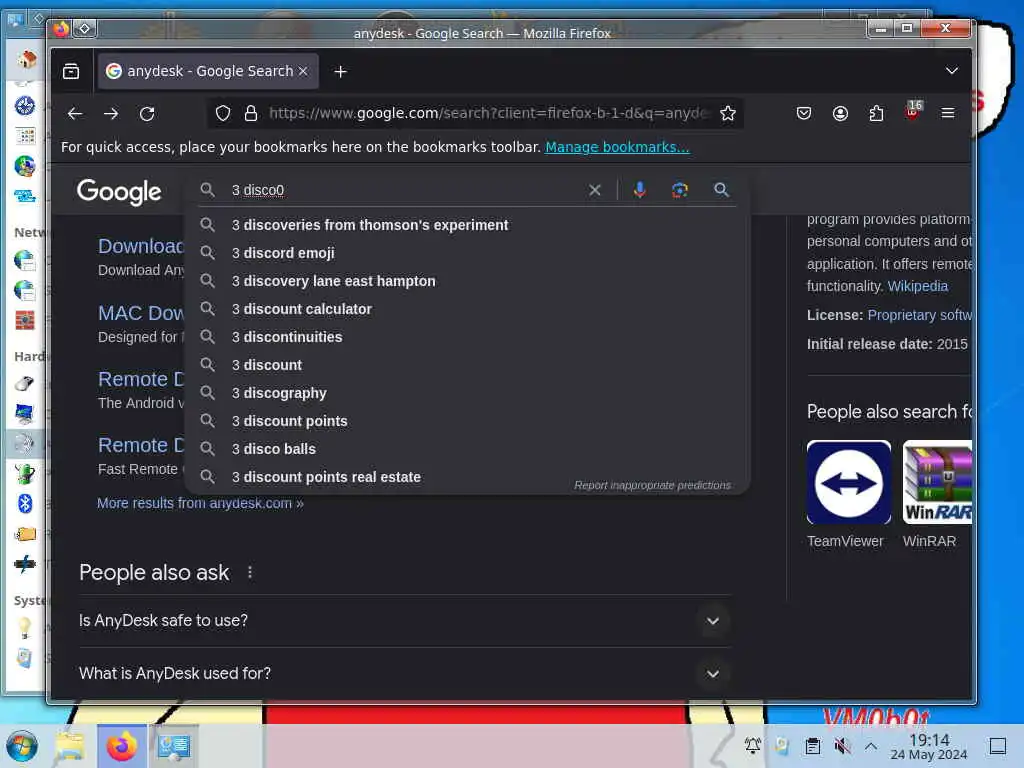The height and width of the screenshot is (768, 1024).
Task: Click Report inappropriate predictions
Action: pos(652,485)
